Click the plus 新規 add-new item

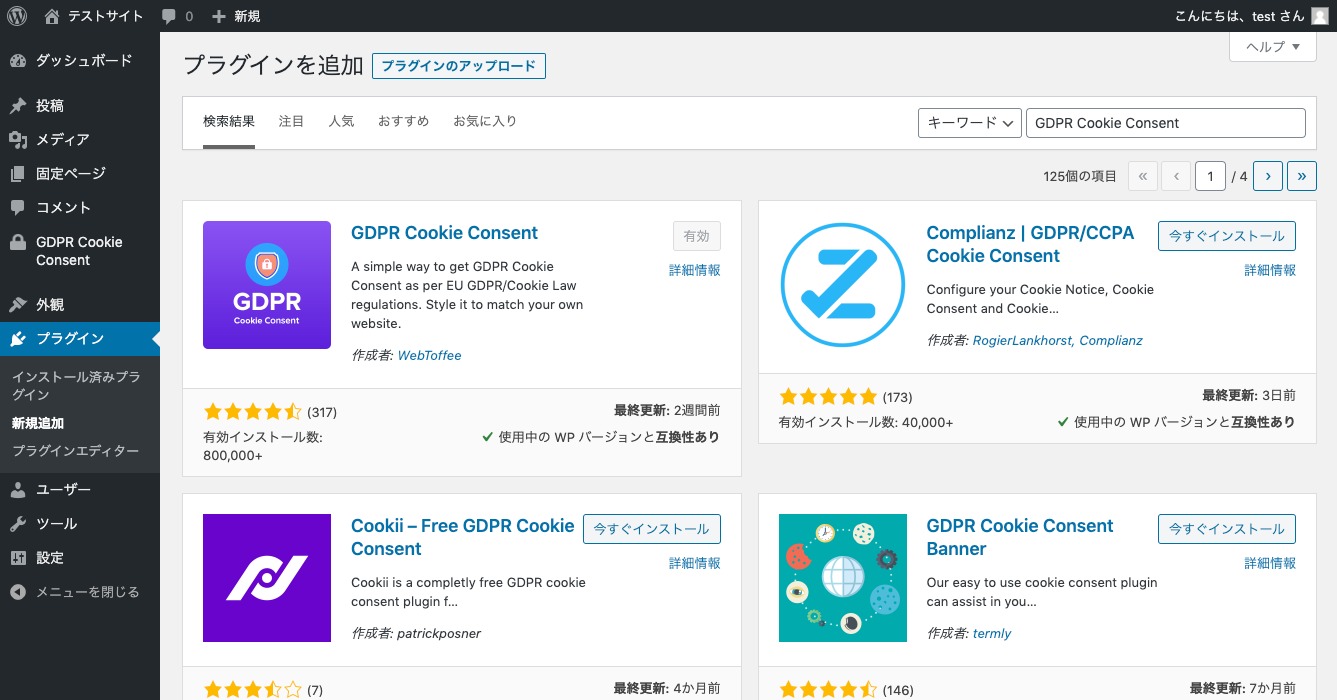[236, 16]
